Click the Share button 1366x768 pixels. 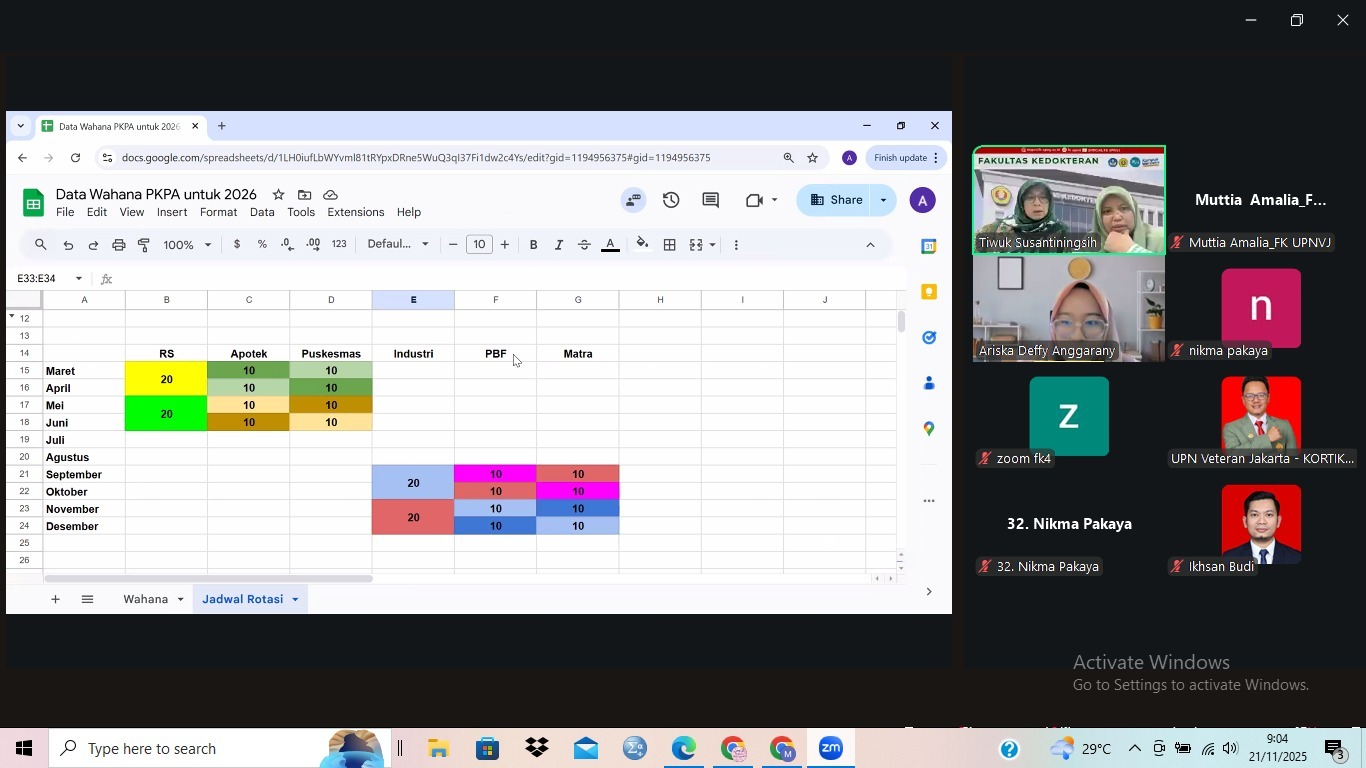coord(835,200)
